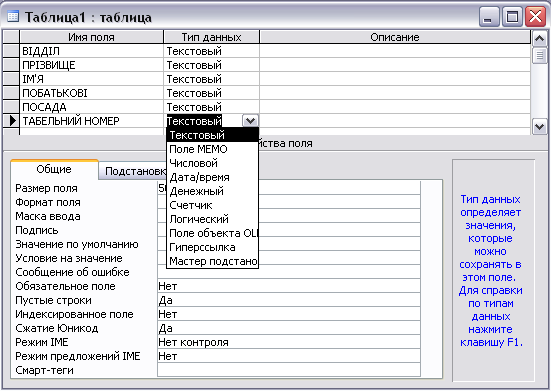This screenshot has width=551, height=391.
Task: Click the Сжатие Юникод value Да
Action: 289,328
